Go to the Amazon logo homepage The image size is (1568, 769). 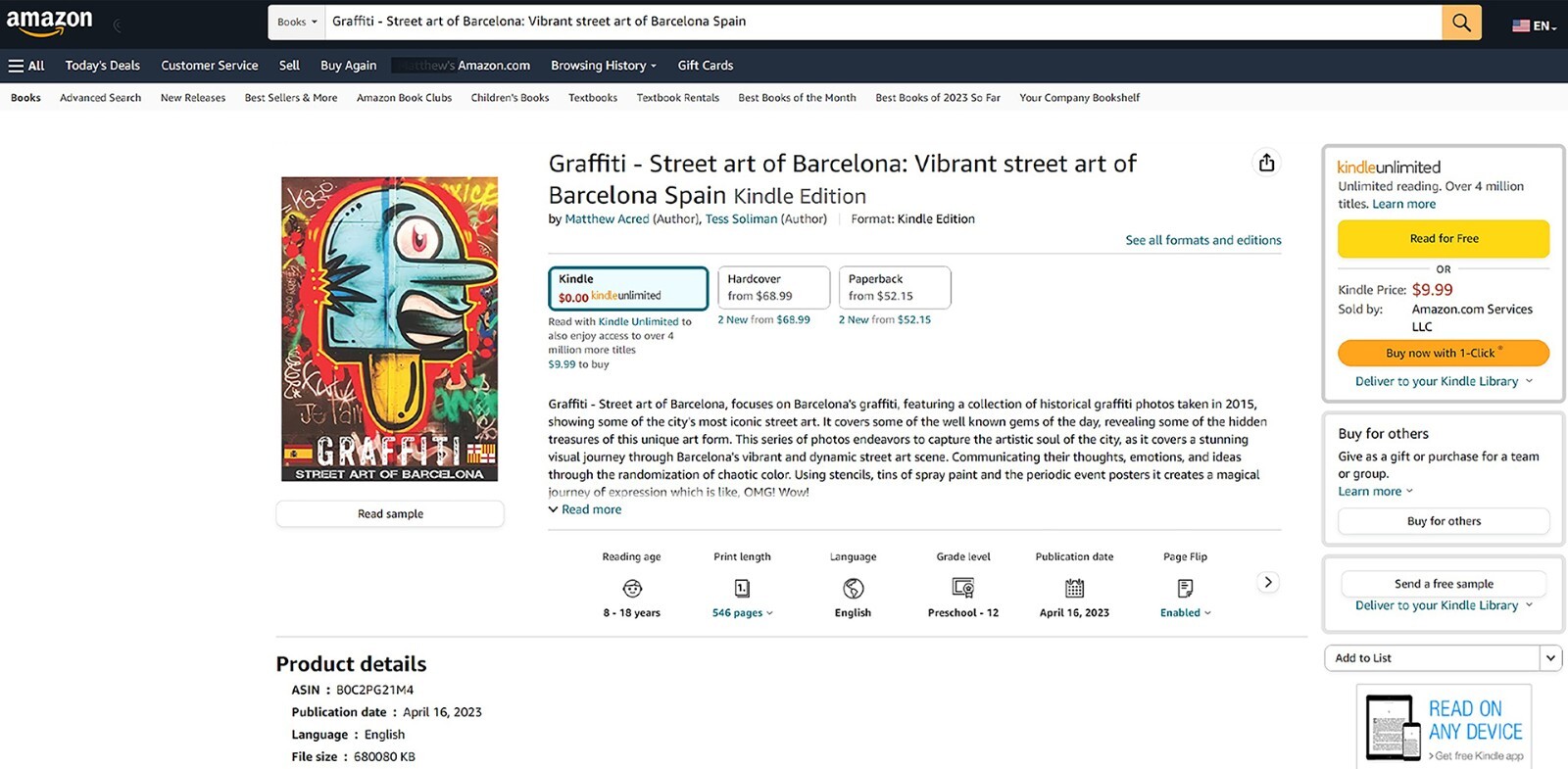click(49, 22)
